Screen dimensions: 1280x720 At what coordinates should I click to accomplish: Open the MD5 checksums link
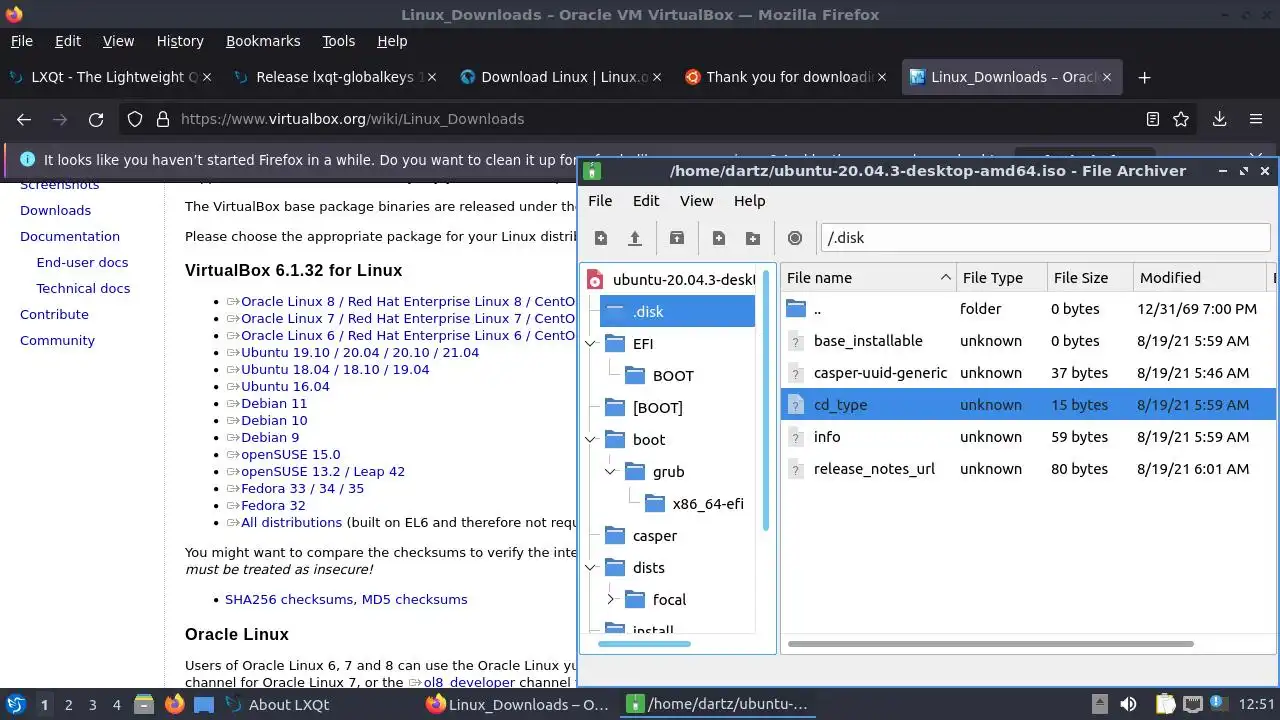[414, 600]
